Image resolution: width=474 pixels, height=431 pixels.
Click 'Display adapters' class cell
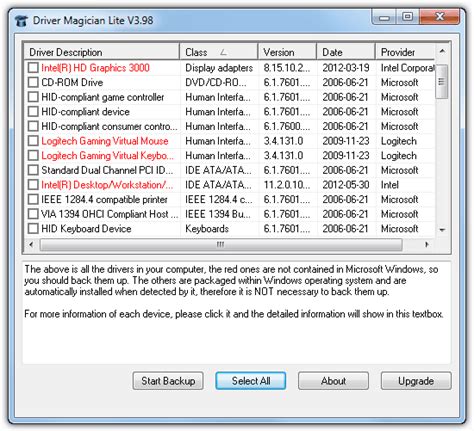(219, 68)
